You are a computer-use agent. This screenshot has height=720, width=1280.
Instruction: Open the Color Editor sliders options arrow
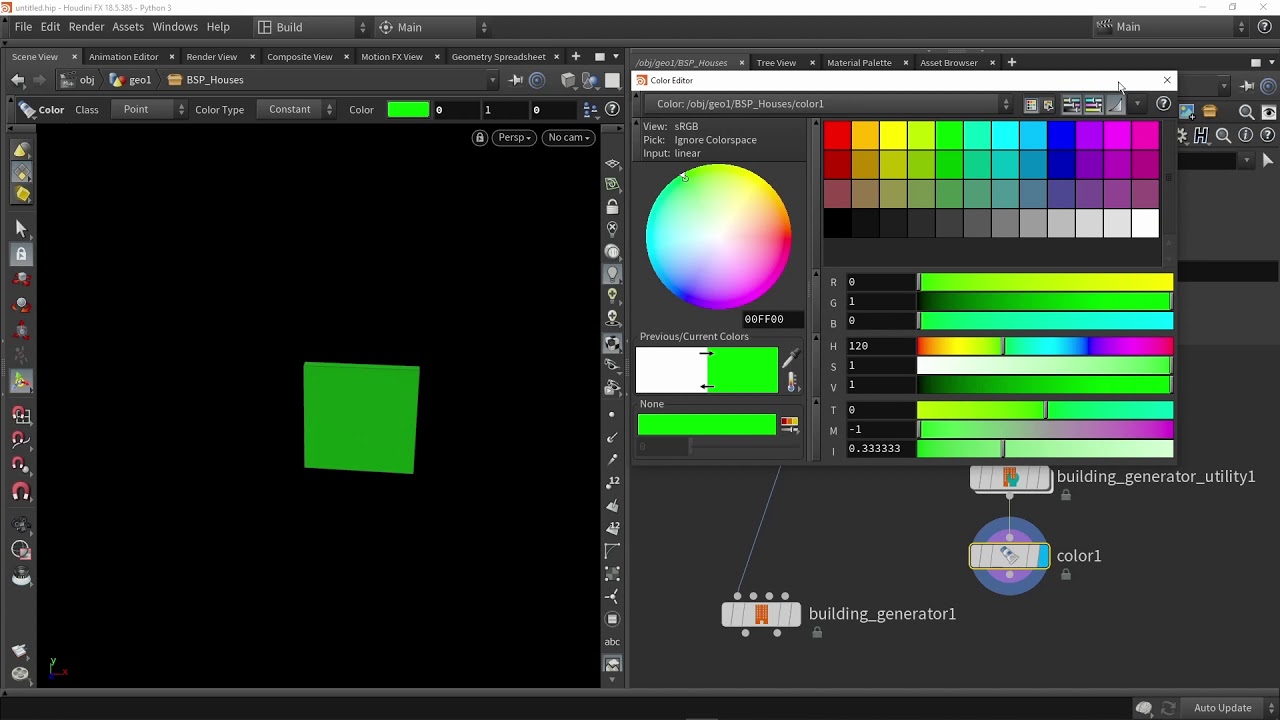[x=1137, y=104]
